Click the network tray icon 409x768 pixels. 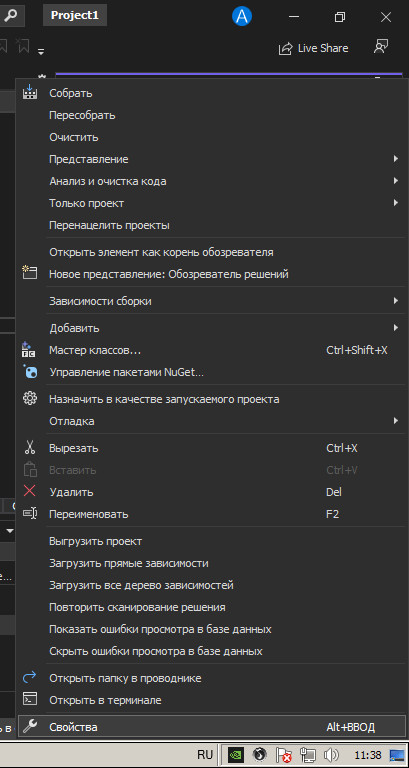pyautogui.click(x=308, y=754)
